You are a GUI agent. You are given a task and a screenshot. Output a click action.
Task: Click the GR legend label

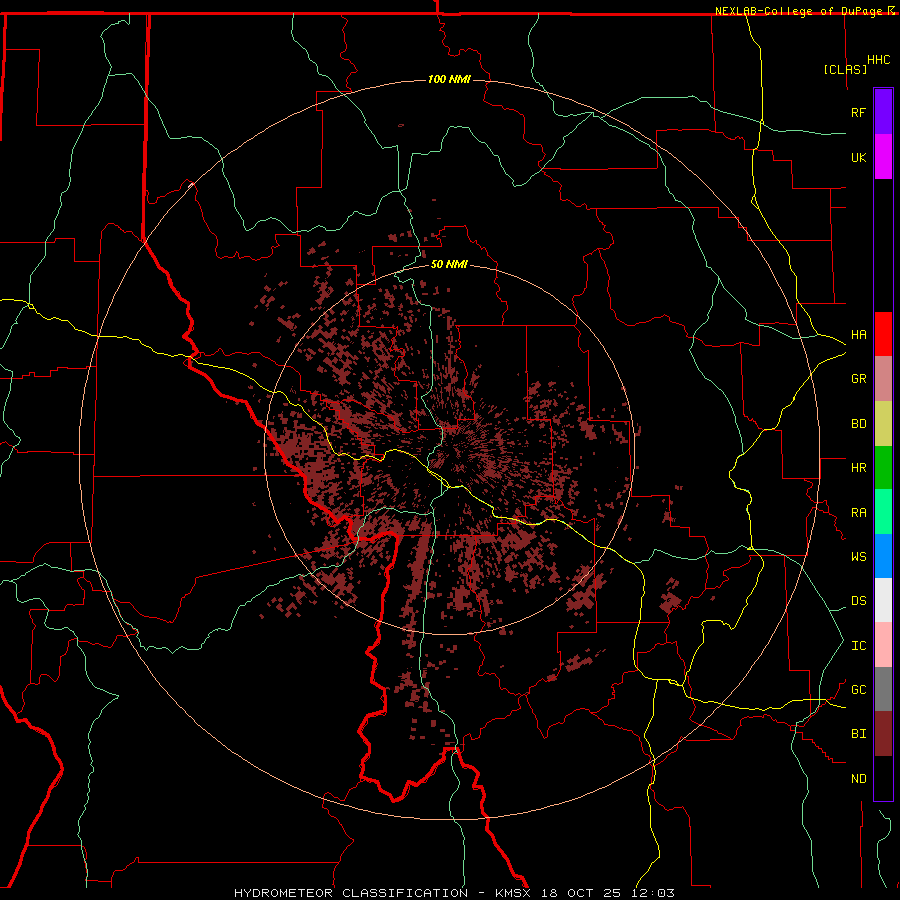coord(858,379)
